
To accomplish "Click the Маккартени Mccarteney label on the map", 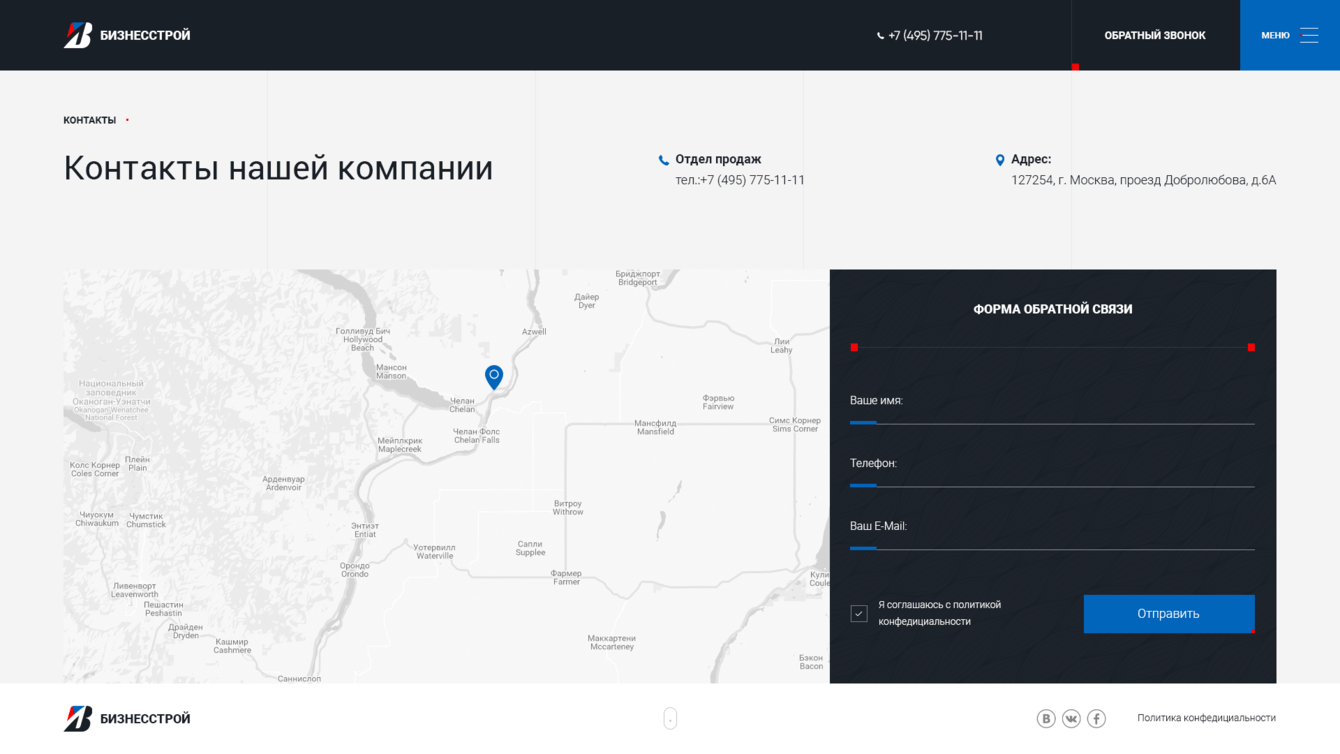I will (x=612, y=642).
